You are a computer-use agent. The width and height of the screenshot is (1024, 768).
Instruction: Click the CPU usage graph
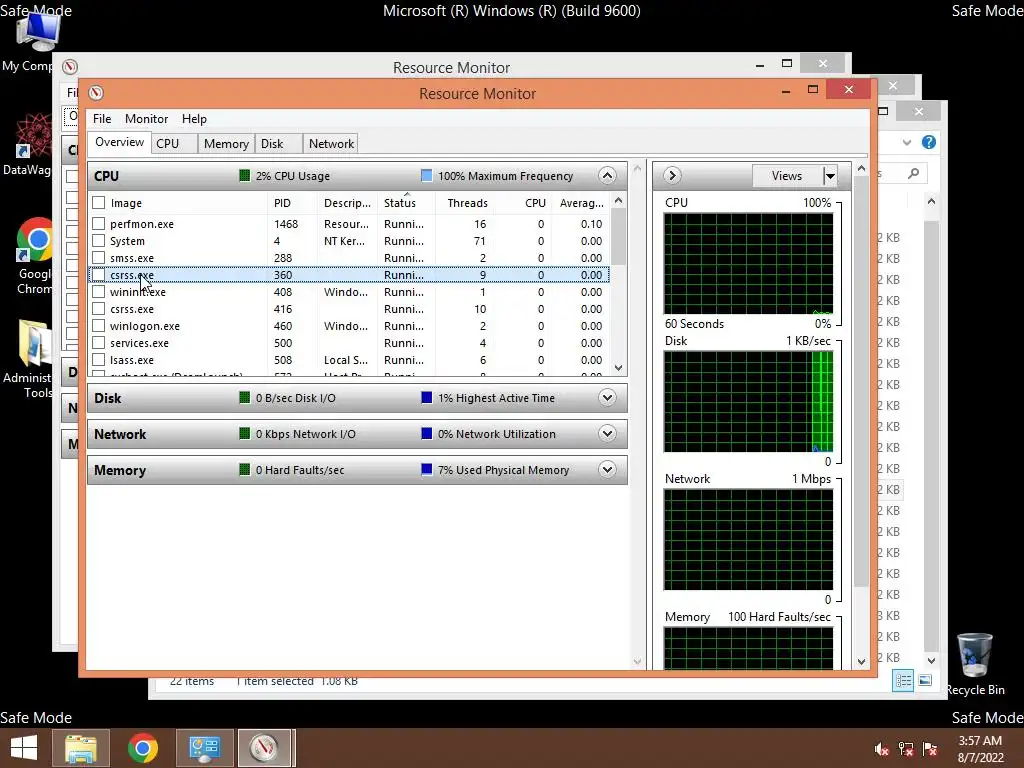click(748, 263)
